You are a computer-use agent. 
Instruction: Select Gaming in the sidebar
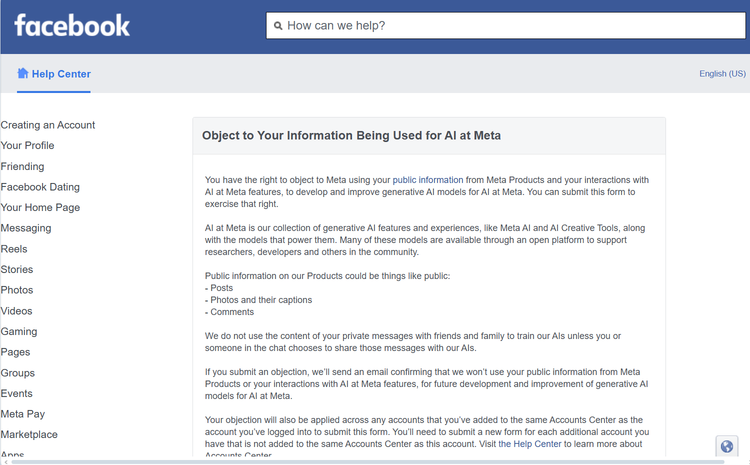[19, 332]
